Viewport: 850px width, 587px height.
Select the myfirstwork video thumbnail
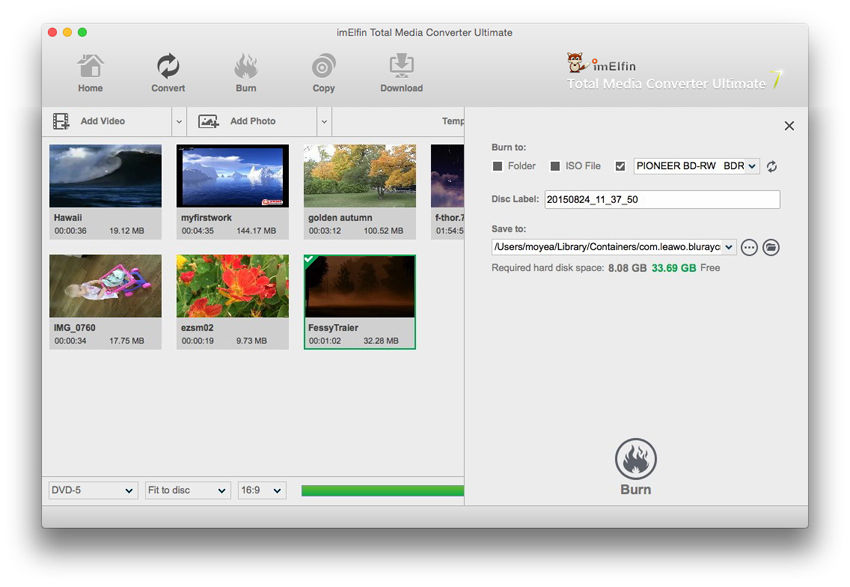233,176
